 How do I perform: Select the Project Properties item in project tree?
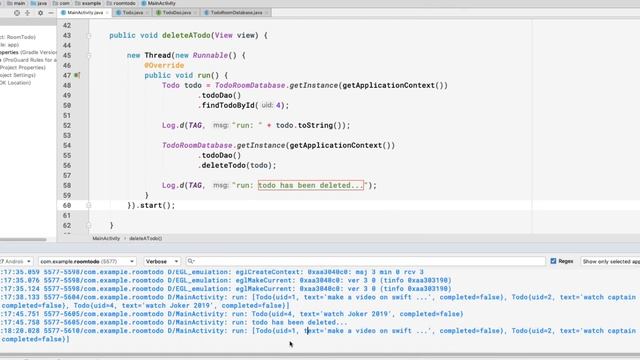23,68
